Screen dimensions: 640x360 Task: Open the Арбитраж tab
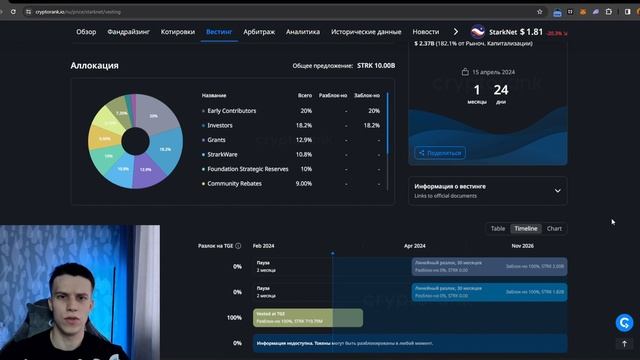tap(259, 32)
